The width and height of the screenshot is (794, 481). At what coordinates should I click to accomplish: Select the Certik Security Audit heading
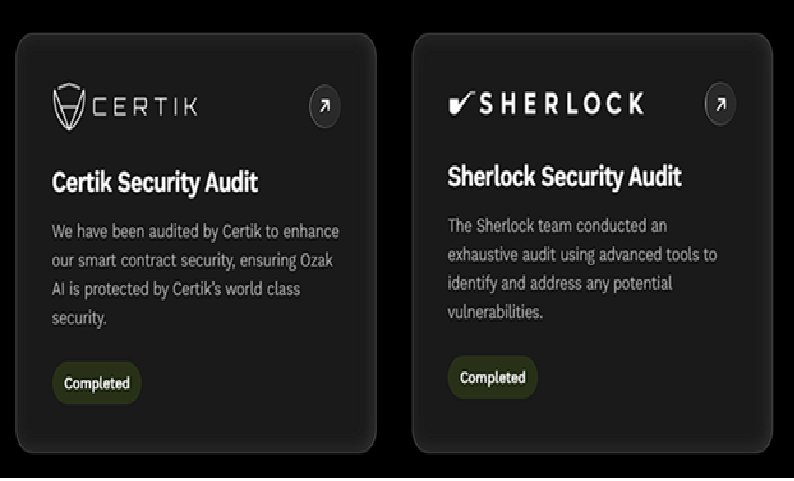pyautogui.click(x=155, y=183)
